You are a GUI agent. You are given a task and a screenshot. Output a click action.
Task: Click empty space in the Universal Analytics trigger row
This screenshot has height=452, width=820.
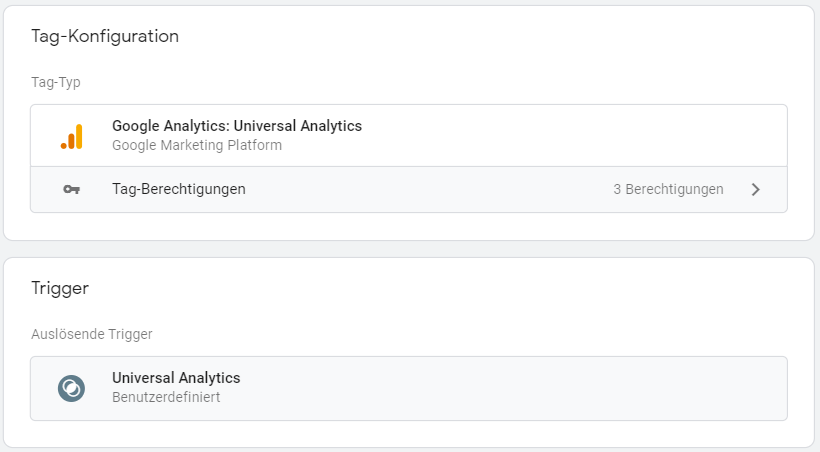pos(523,389)
